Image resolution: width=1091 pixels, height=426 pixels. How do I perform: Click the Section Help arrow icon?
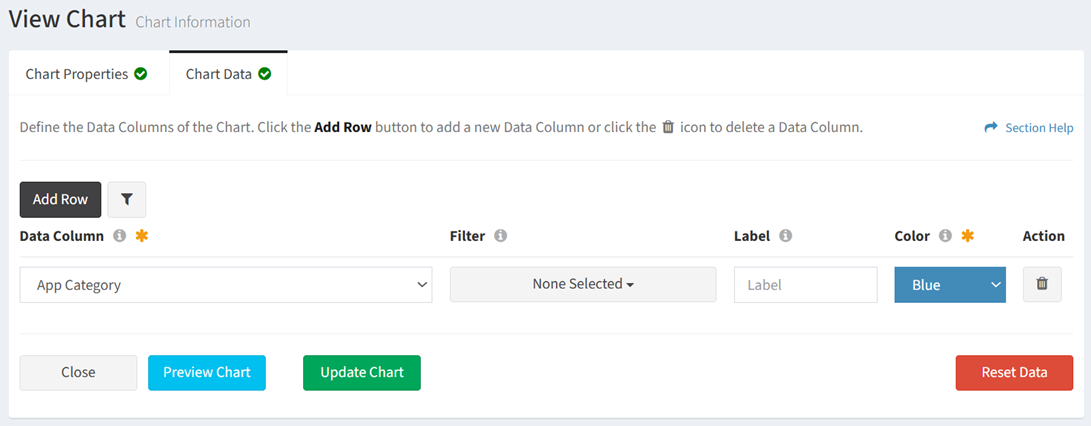[991, 127]
